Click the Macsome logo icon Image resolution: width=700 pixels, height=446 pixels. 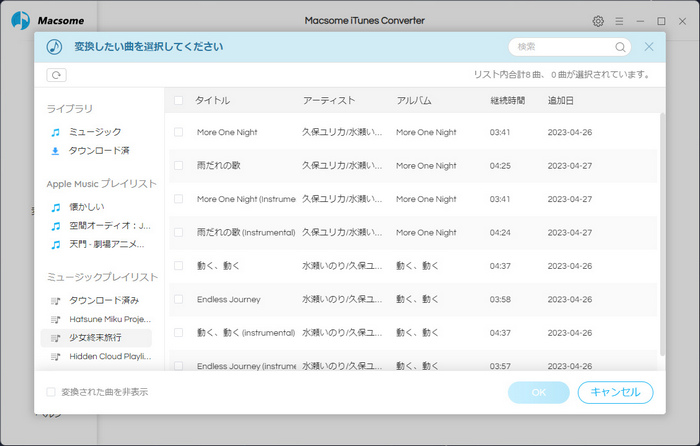(21, 21)
